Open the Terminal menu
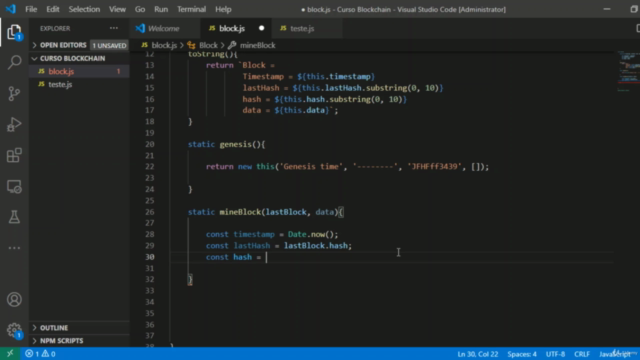 coord(191,9)
